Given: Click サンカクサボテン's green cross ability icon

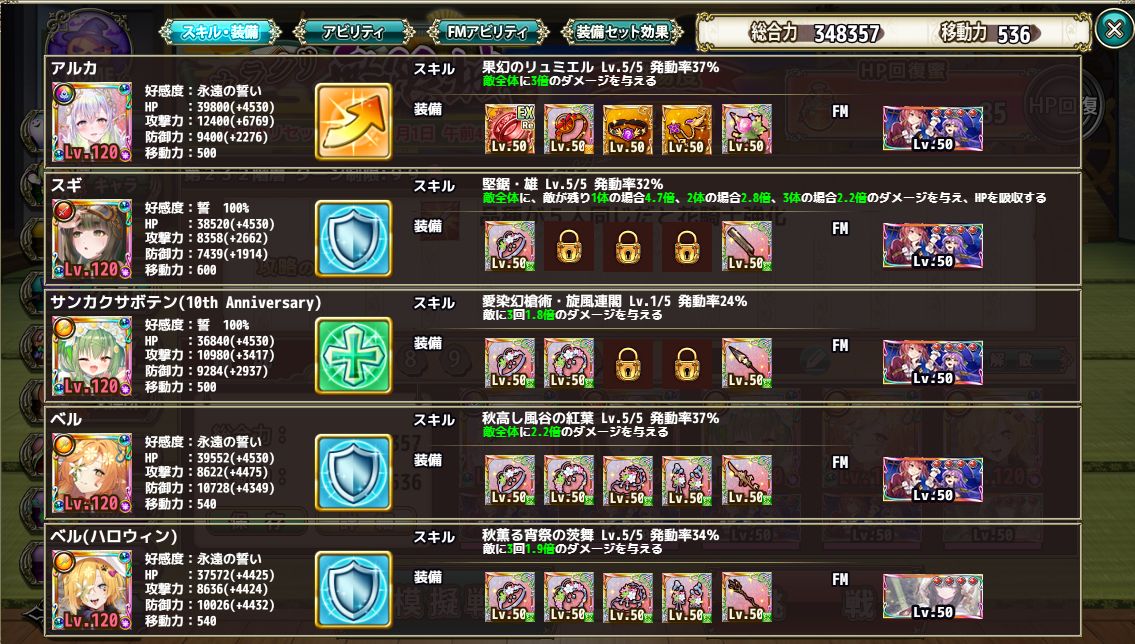Looking at the screenshot, I should point(353,355).
